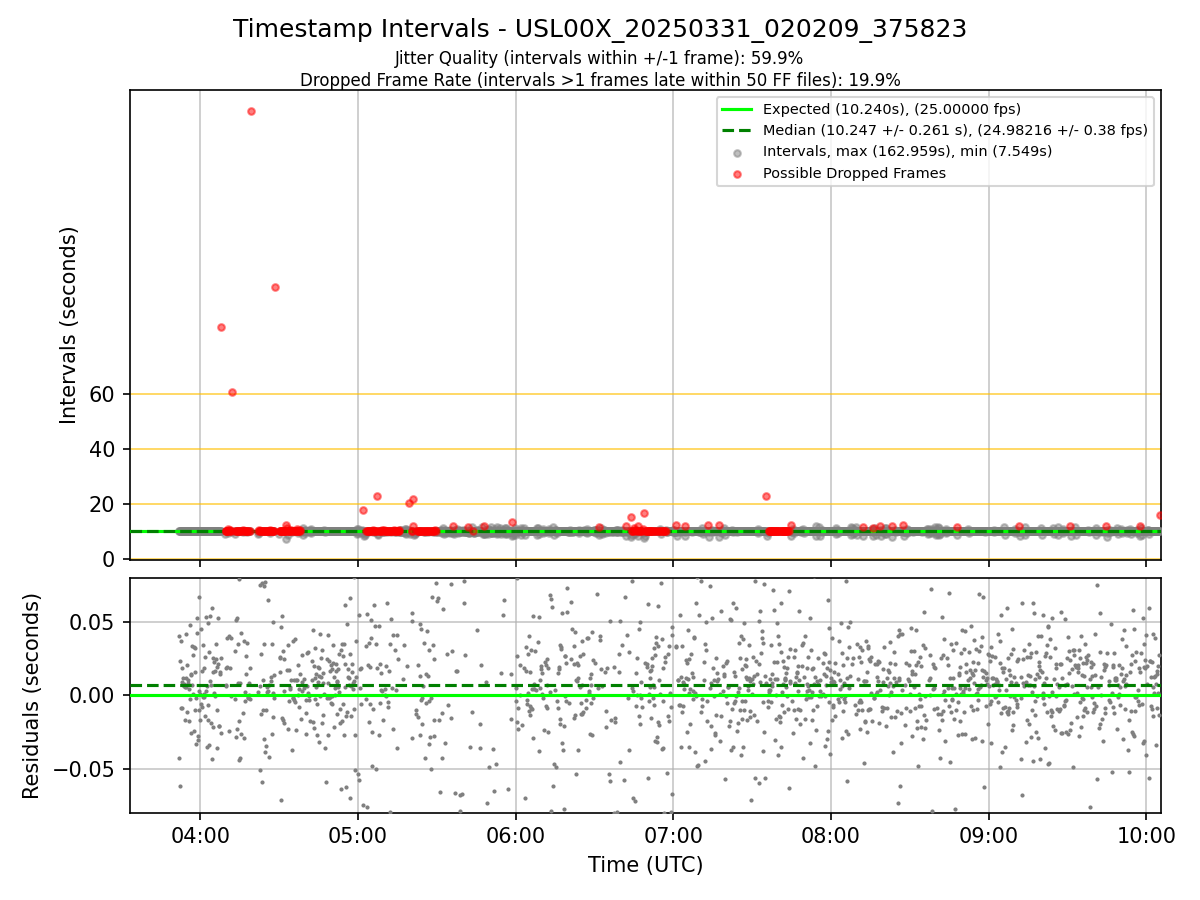
Task: Select the 'Median (10.247 +/- 0.261 s)' legend entry
Action: coord(955,130)
